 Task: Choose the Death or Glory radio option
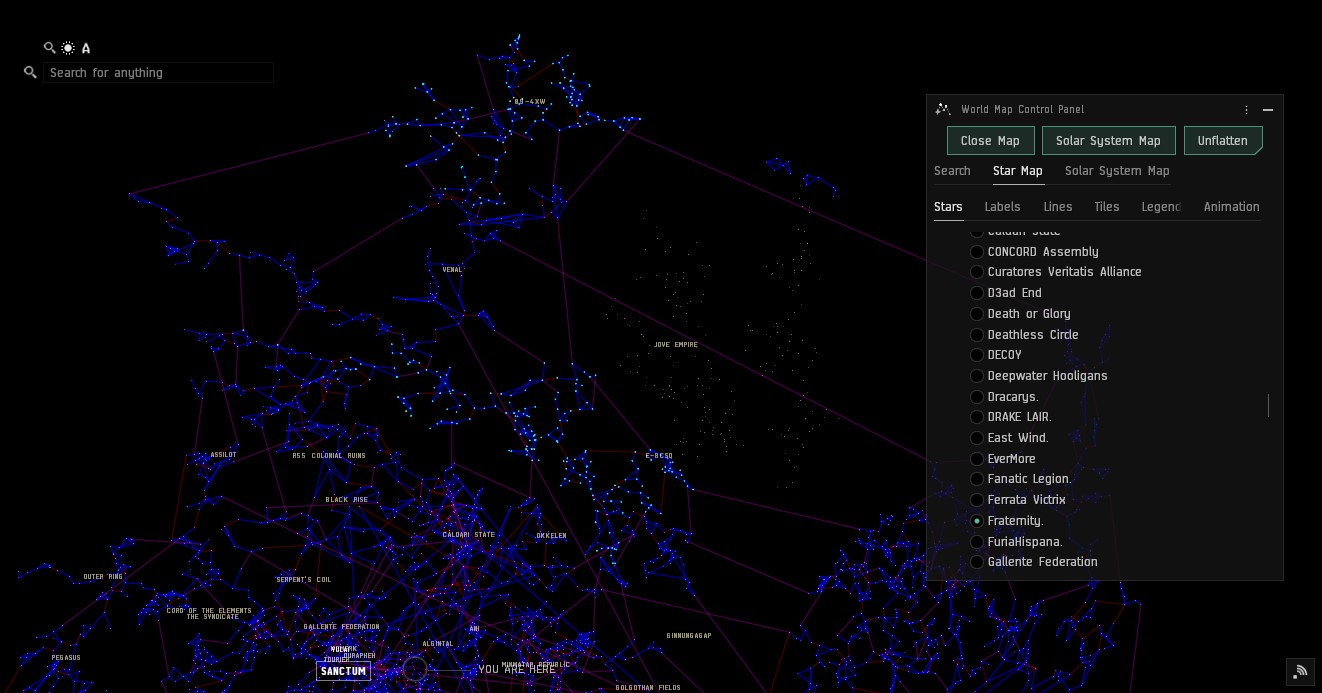pyautogui.click(x=977, y=314)
